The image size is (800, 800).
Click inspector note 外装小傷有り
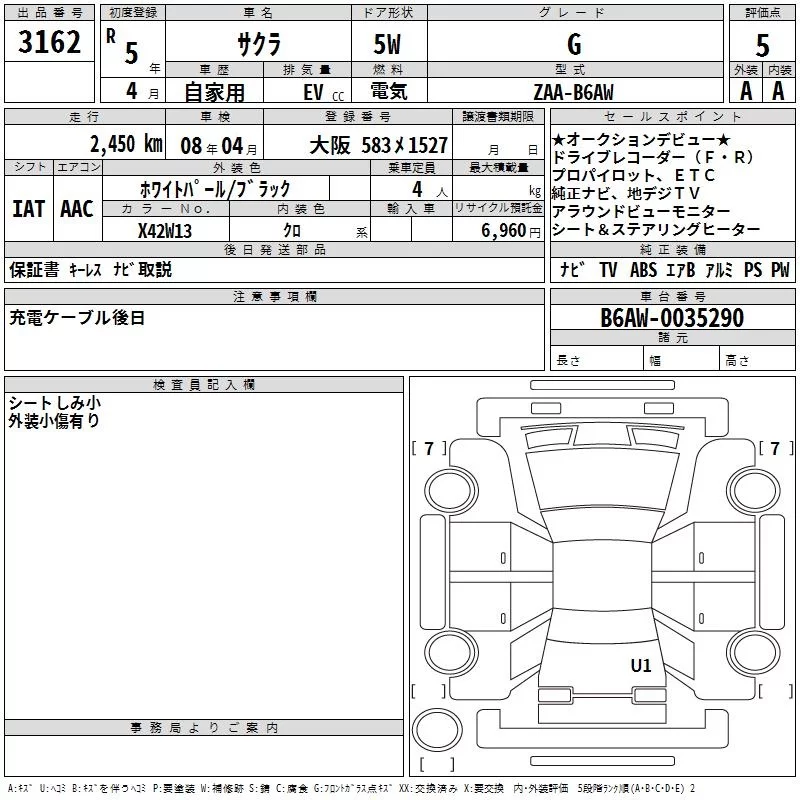tap(54, 420)
